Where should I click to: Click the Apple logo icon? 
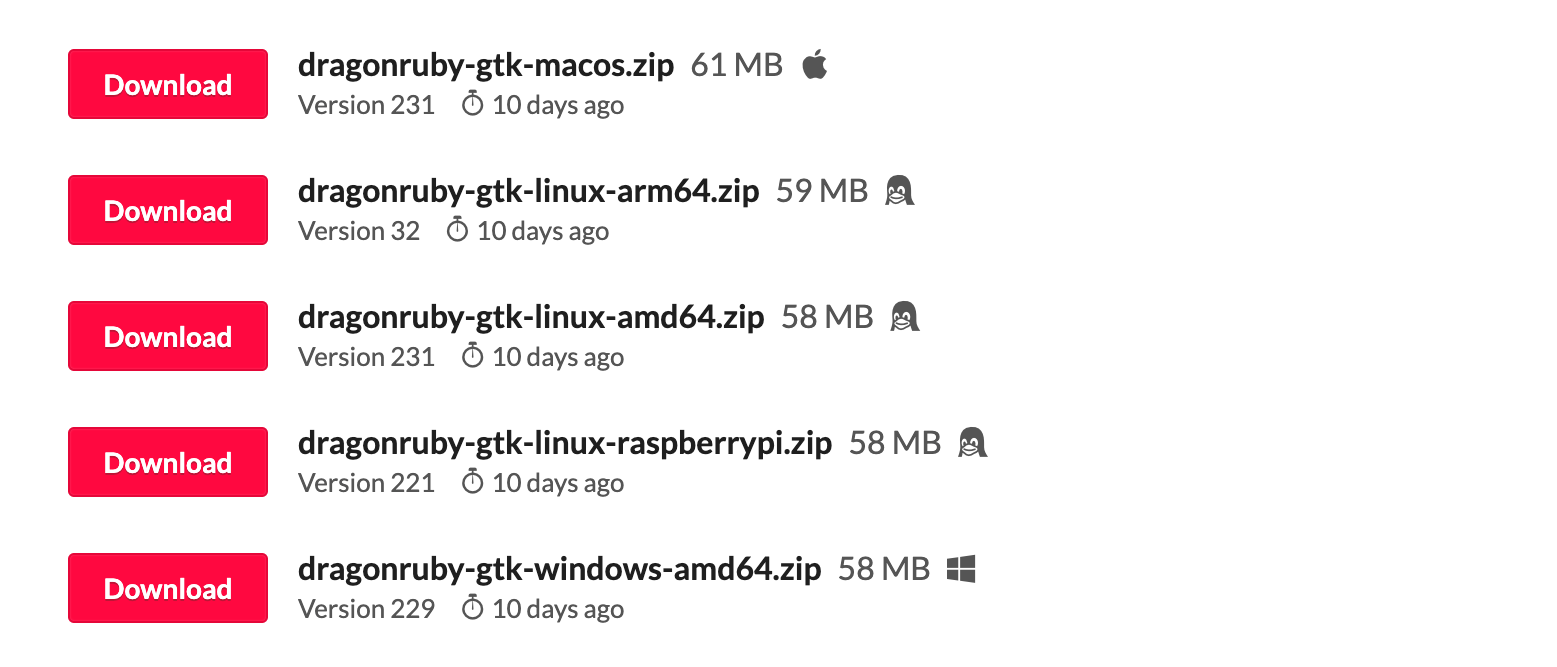(x=815, y=66)
